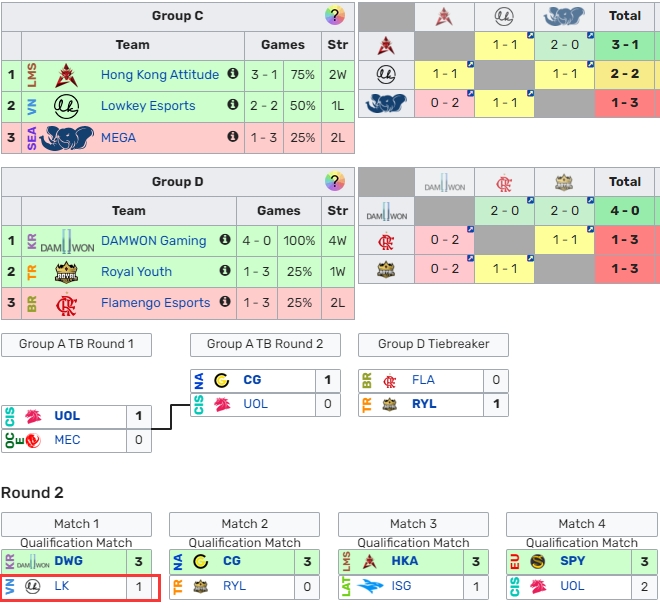
Task: Open info icon for Flamengo Esports
Action: pyautogui.click(x=225, y=302)
